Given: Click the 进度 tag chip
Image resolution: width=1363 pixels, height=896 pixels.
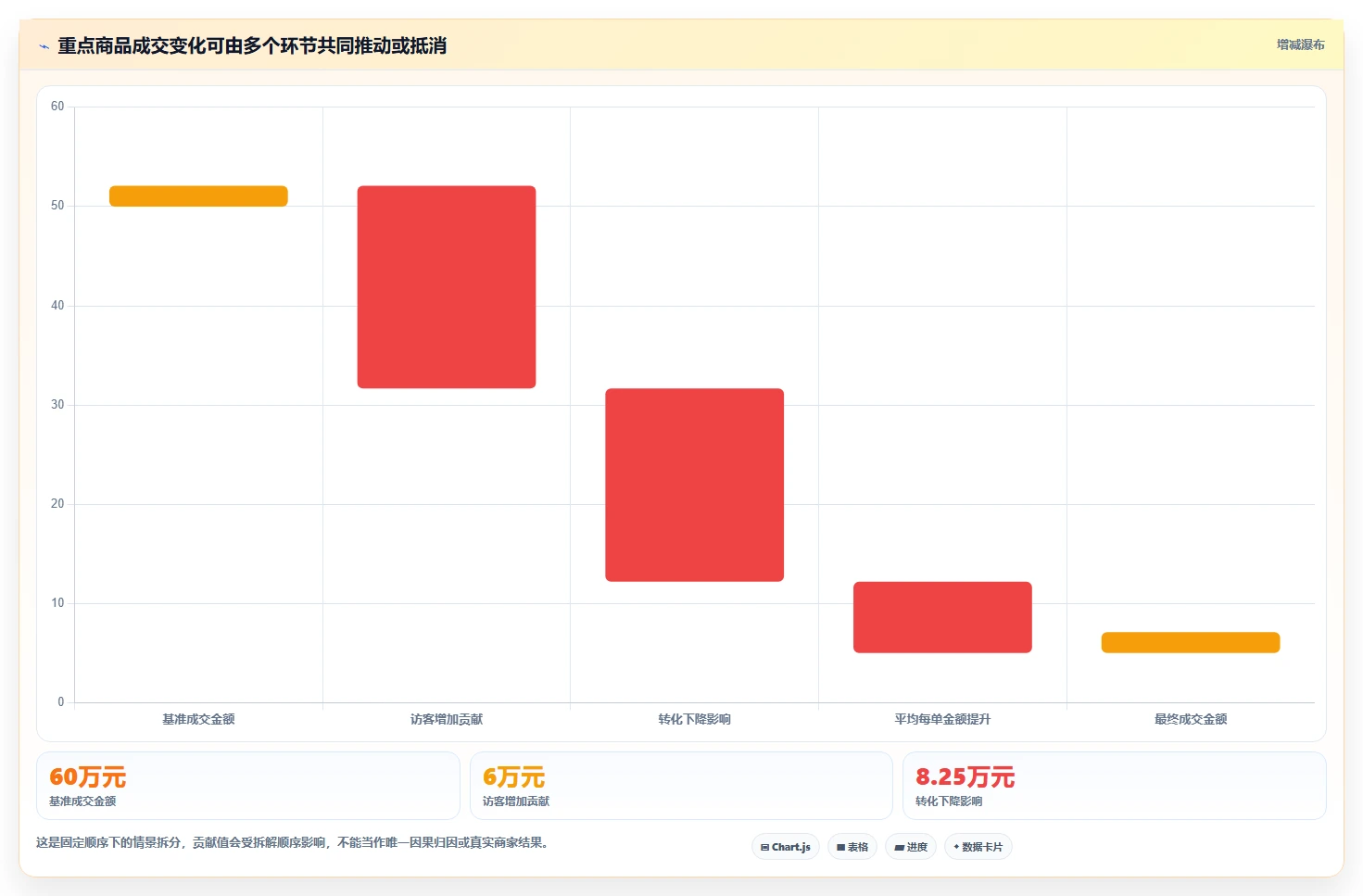Looking at the screenshot, I should tap(911, 847).
